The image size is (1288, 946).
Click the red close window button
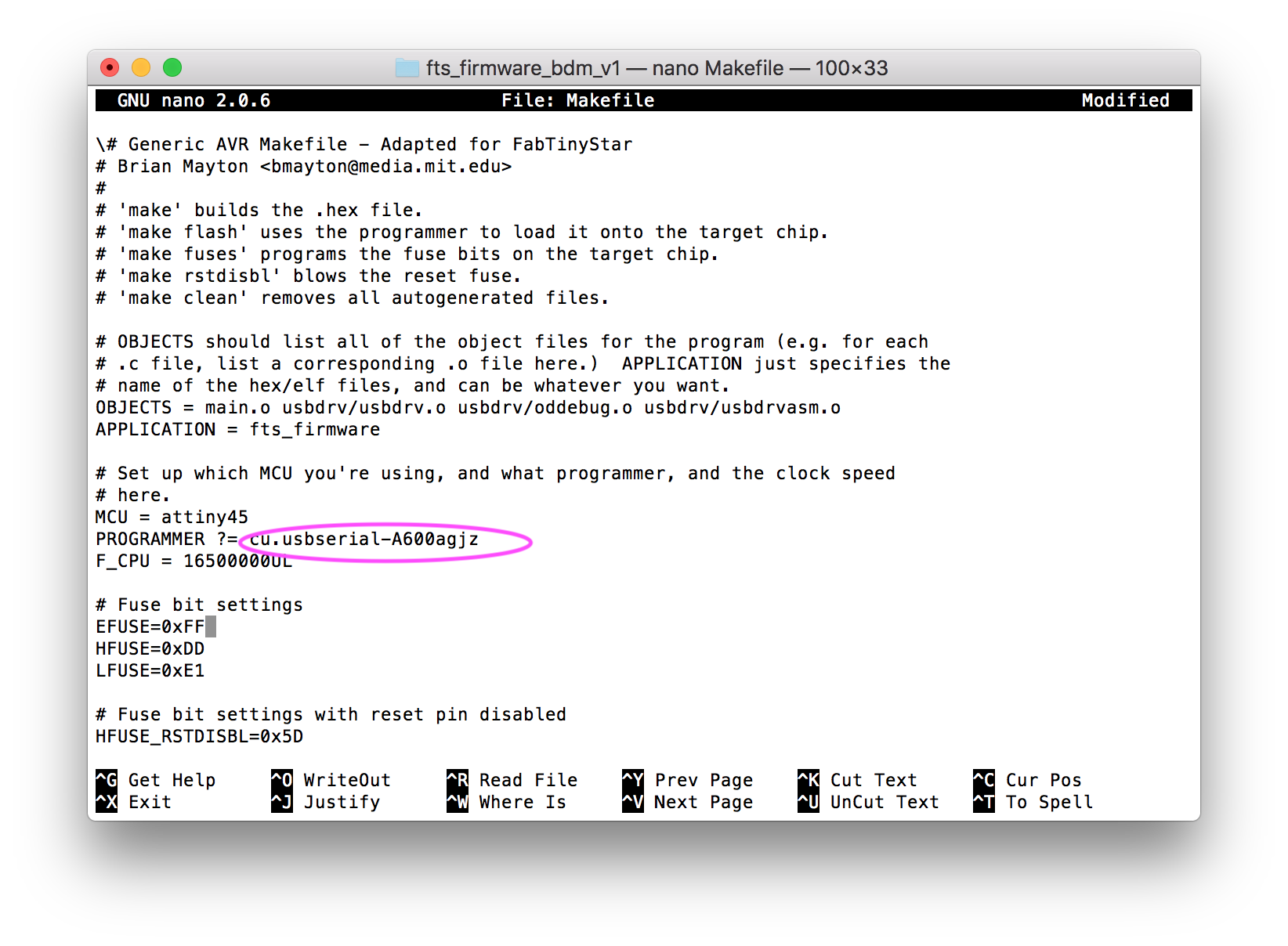110,68
